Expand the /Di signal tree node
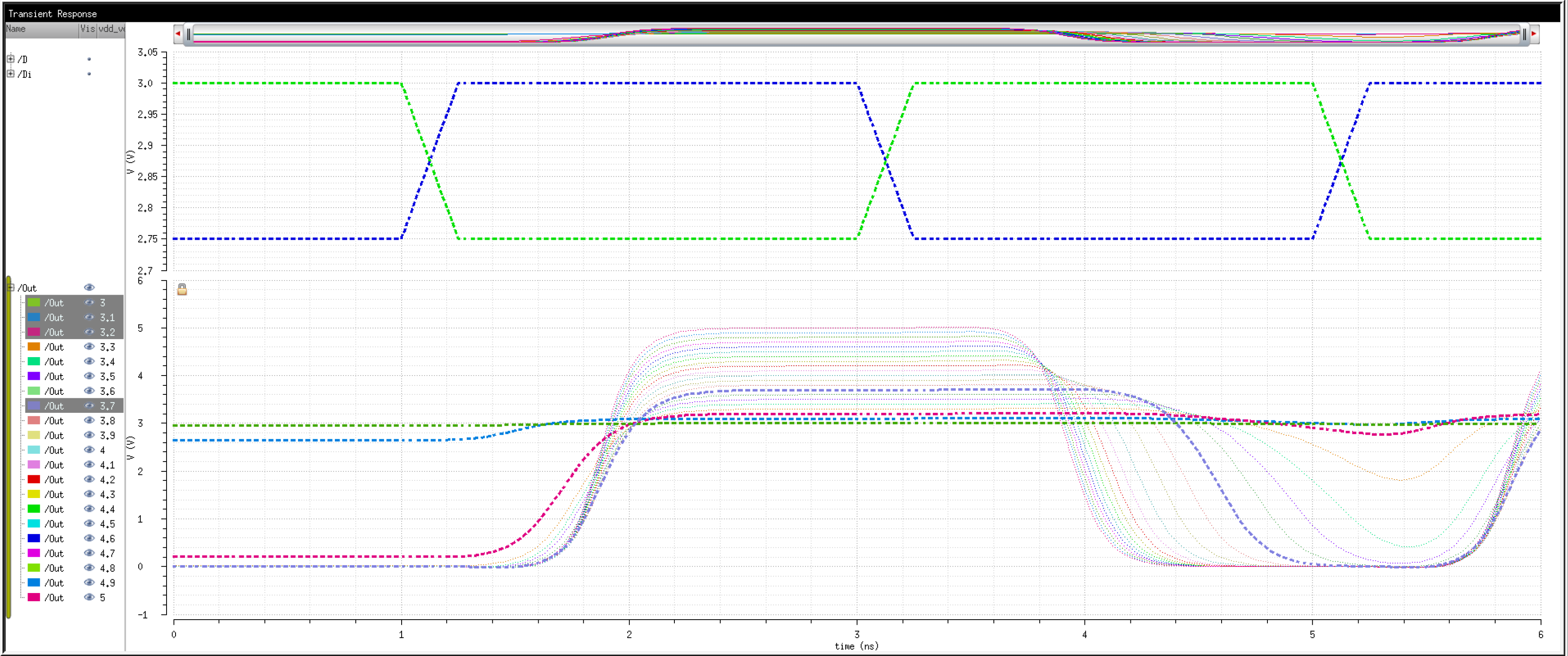 click(x=10, y=74)
